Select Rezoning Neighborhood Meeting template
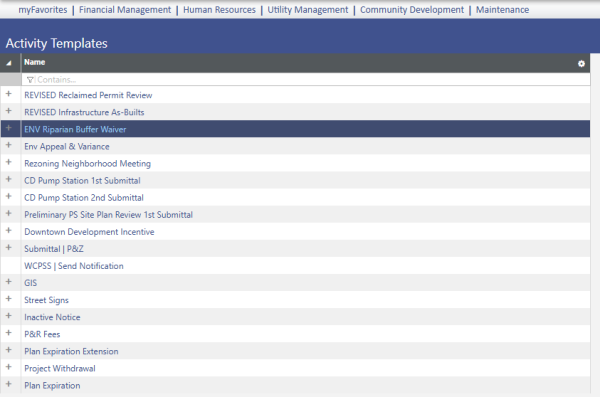The width and height of the screenshot is (600, 397). [87, 164]
